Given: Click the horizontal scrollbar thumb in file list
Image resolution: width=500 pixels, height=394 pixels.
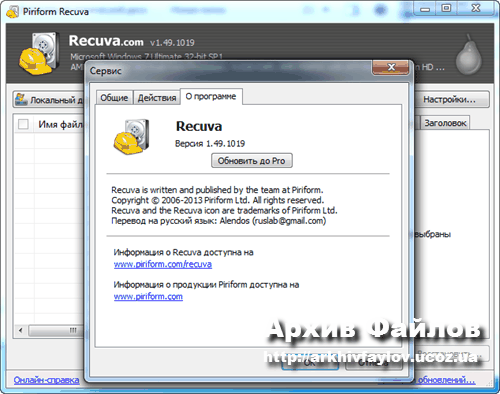Looking at the screenshot, I should coord(57,331).
